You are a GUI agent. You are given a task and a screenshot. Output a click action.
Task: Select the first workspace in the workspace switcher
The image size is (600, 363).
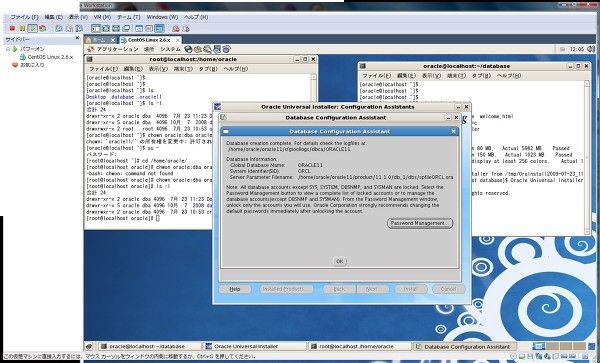539,347
